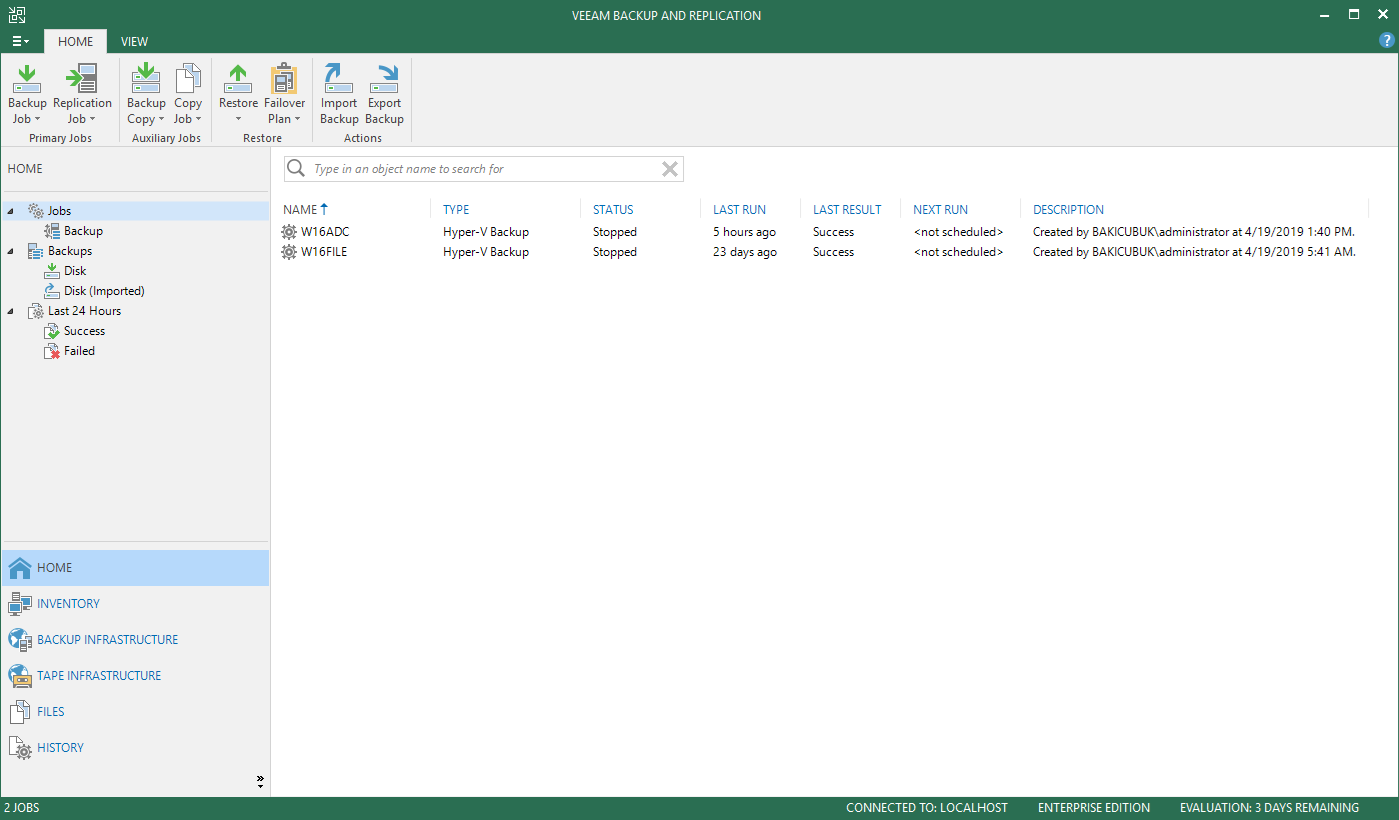Open the Backup Job dropdown arrow

(x=36, y=120)
